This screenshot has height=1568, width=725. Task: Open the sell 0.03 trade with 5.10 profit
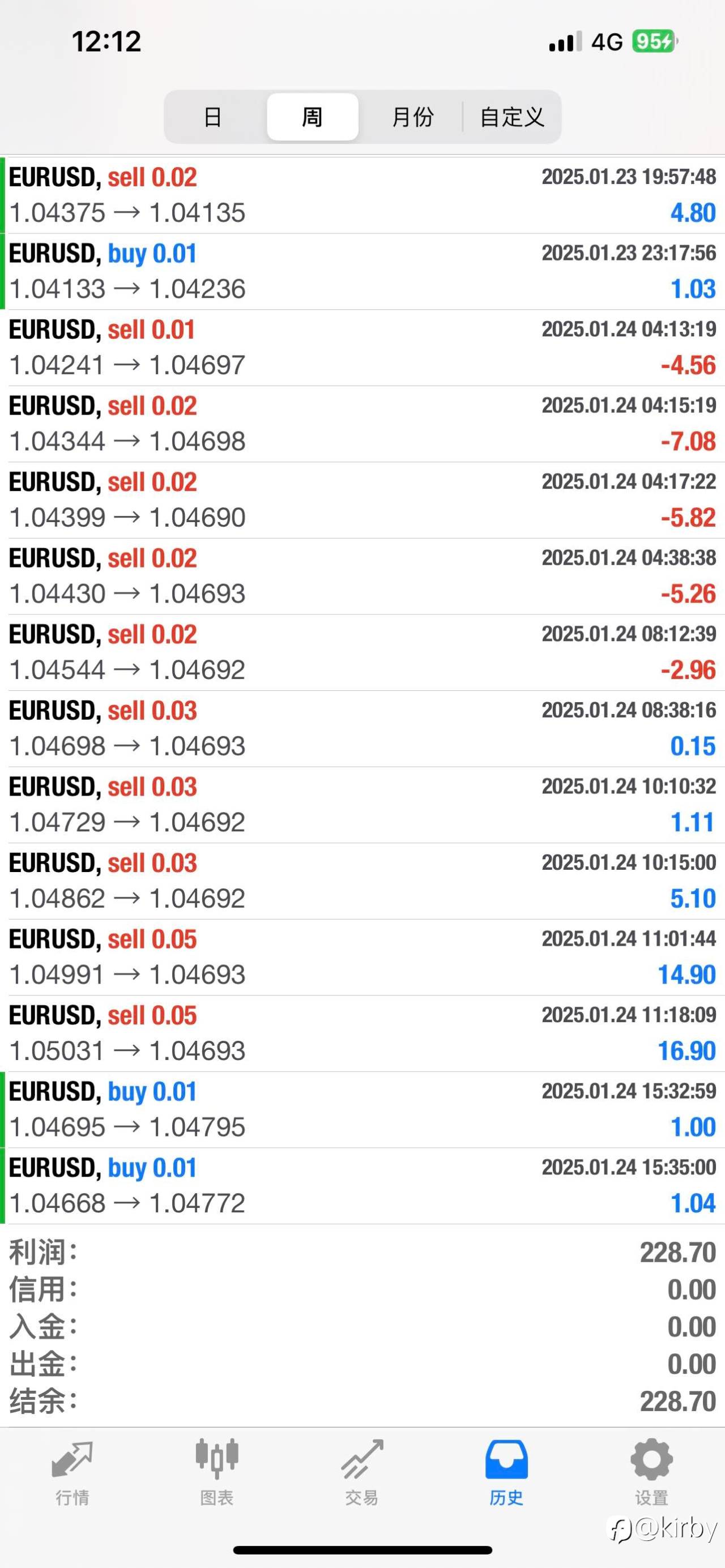click(x=362, y=881)
